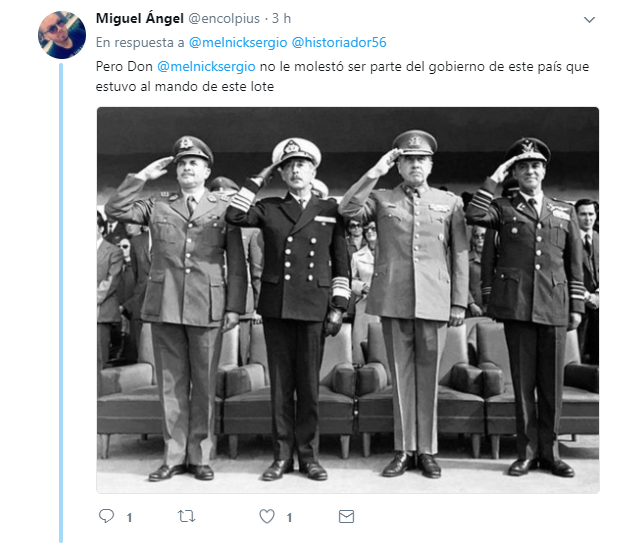
Task: Enlarge the attached black-and-white photo
Action: click(x=348, y=300)
